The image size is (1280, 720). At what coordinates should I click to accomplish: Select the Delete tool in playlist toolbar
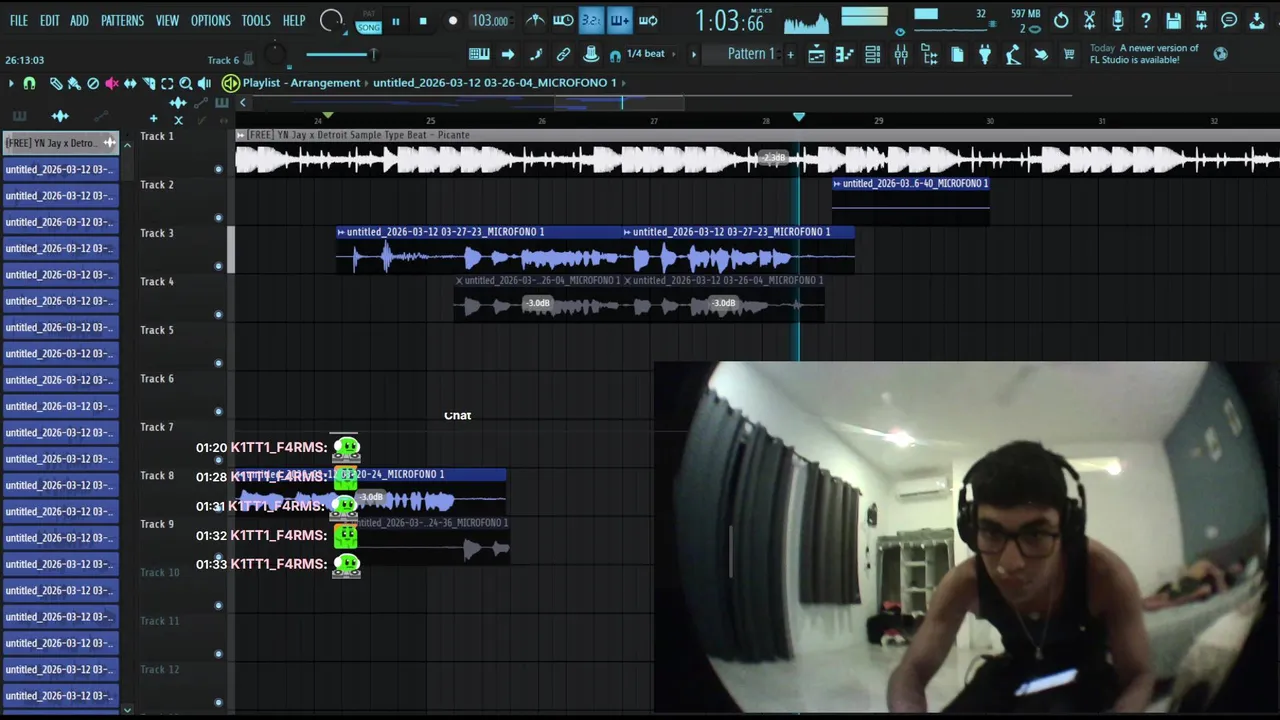tap(93, 84)
